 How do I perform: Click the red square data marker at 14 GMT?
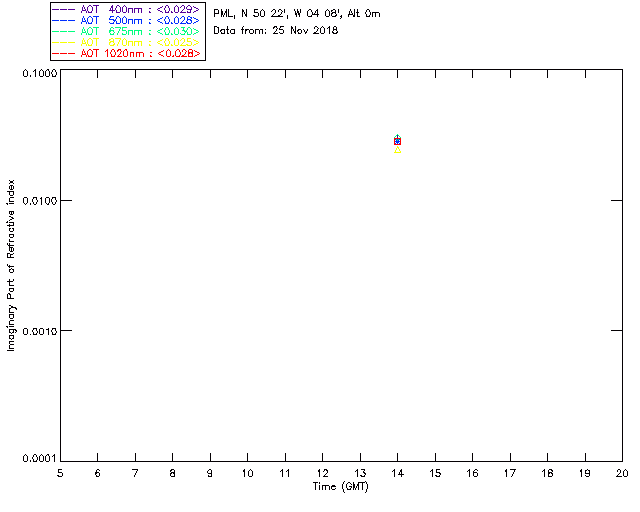point(397,141)
